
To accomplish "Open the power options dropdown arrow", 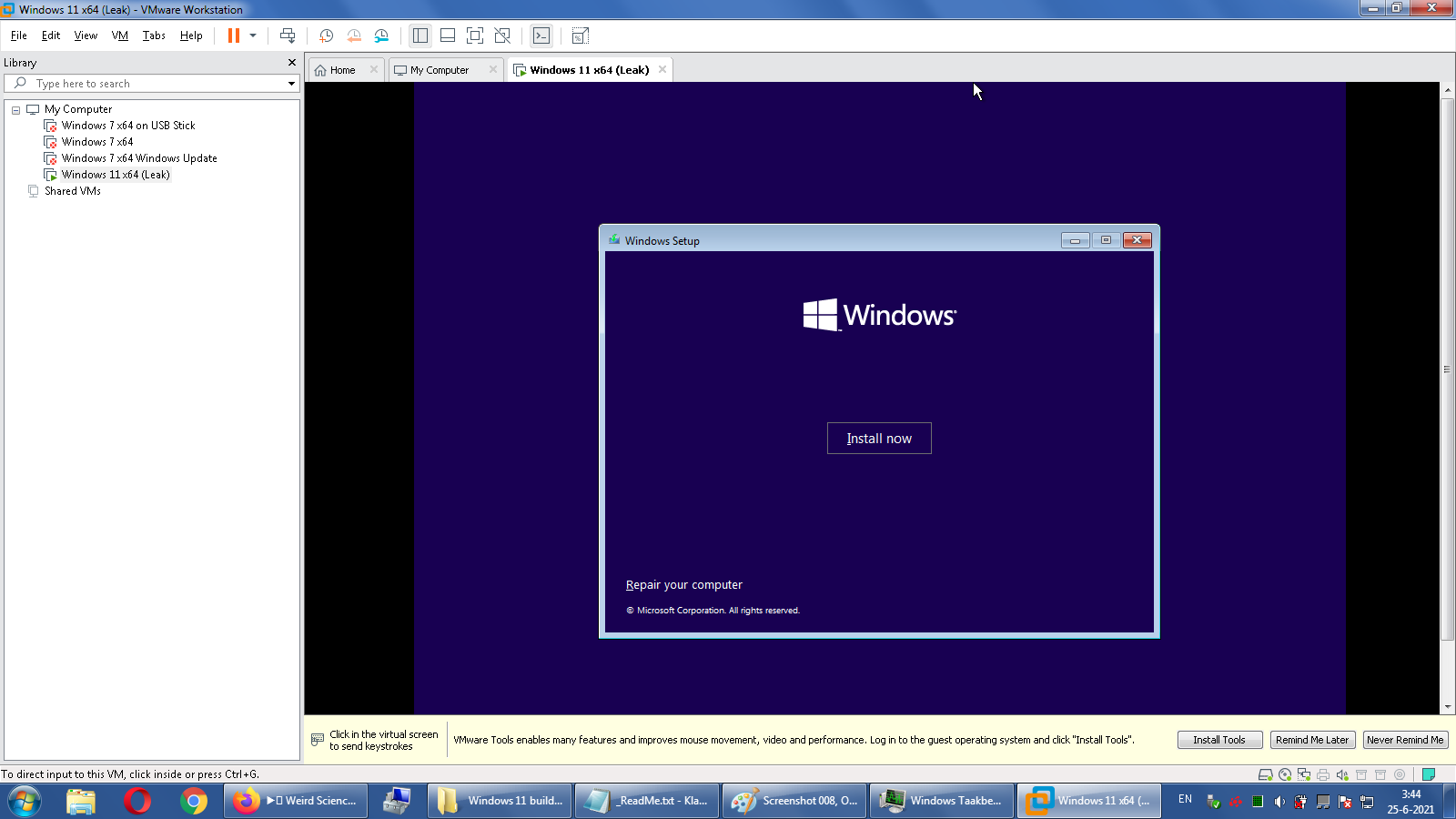I will (x=253, y=35).
